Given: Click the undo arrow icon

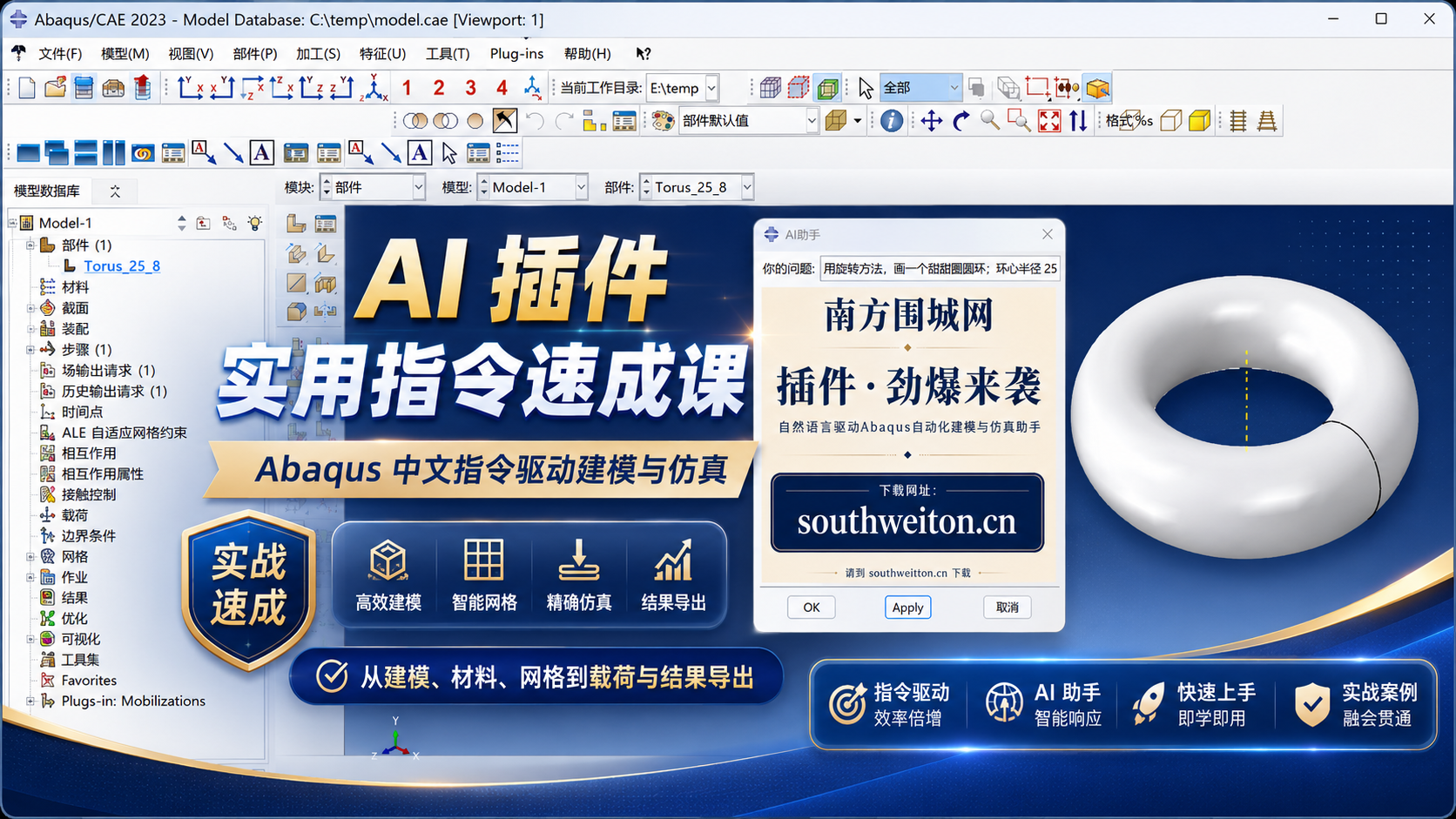Looking at the screenshot, I should point(535,121).
